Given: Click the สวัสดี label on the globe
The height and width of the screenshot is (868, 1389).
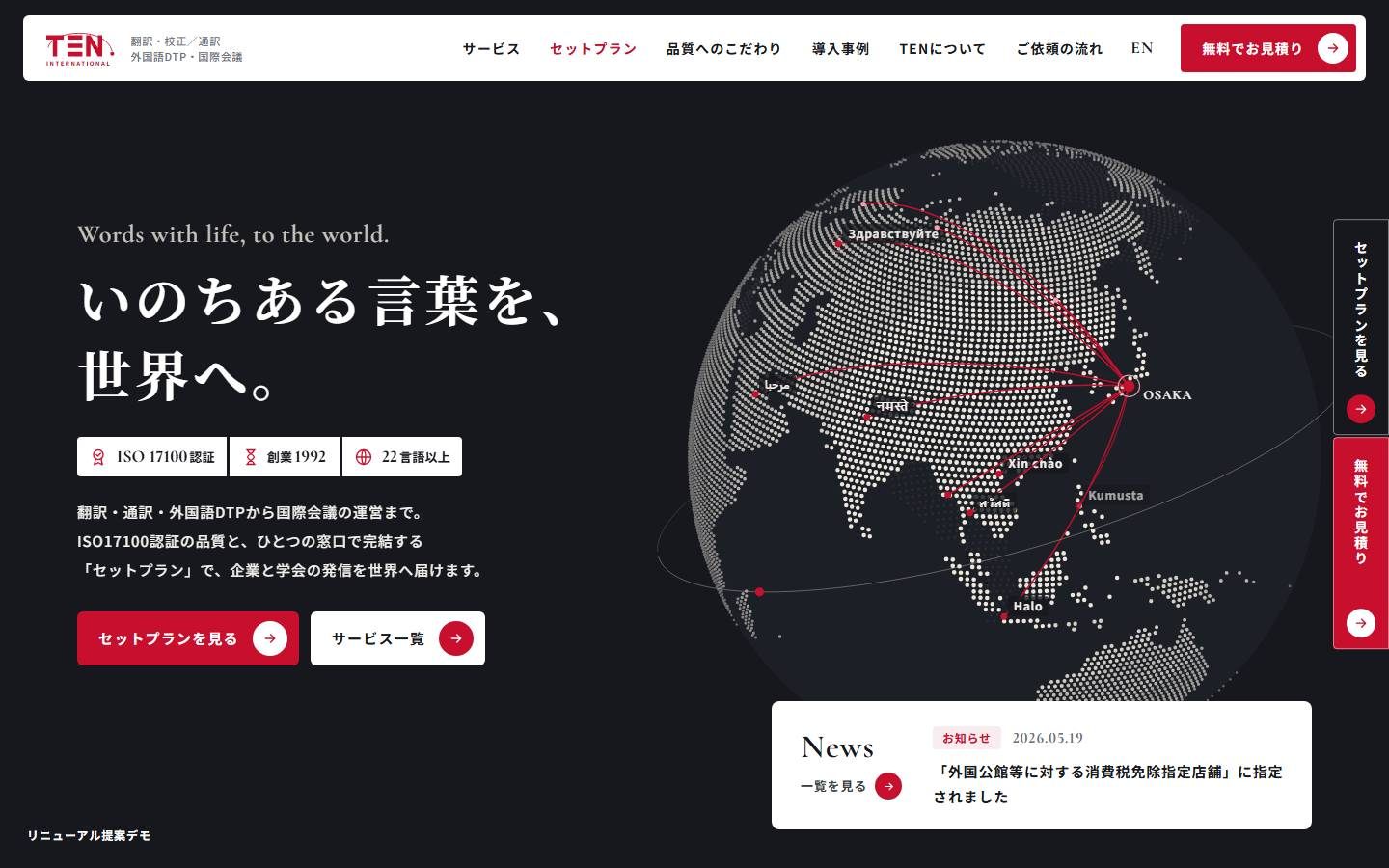Looking at the screenshot, I should pos(994,502).
